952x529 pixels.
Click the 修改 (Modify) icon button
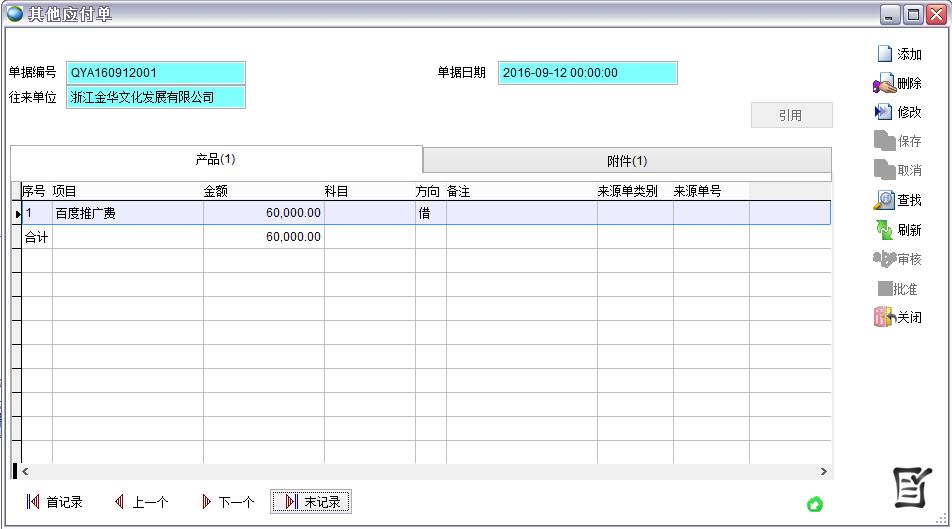coord(897,113)
